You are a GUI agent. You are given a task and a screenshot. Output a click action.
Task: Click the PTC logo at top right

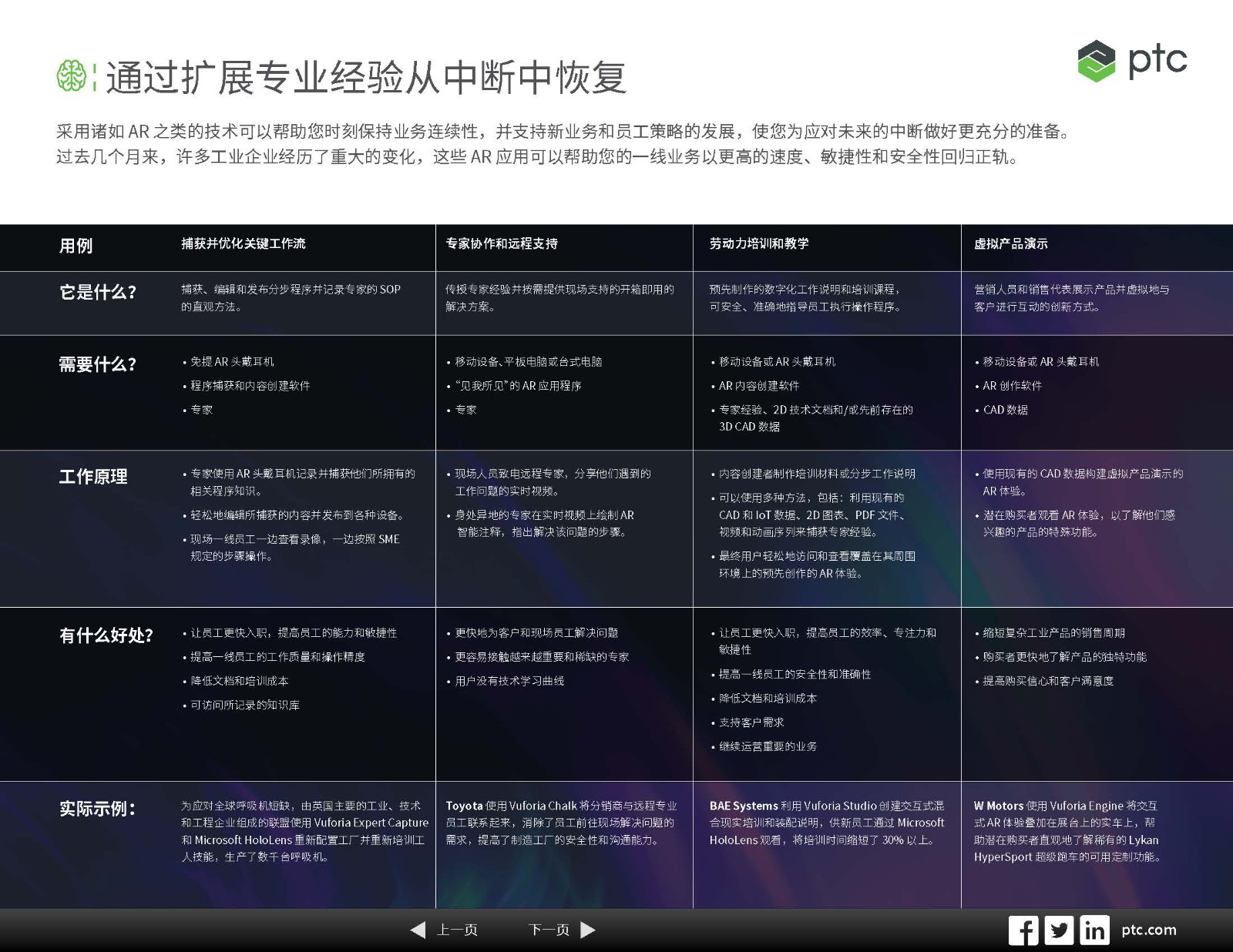point(1131,61)
